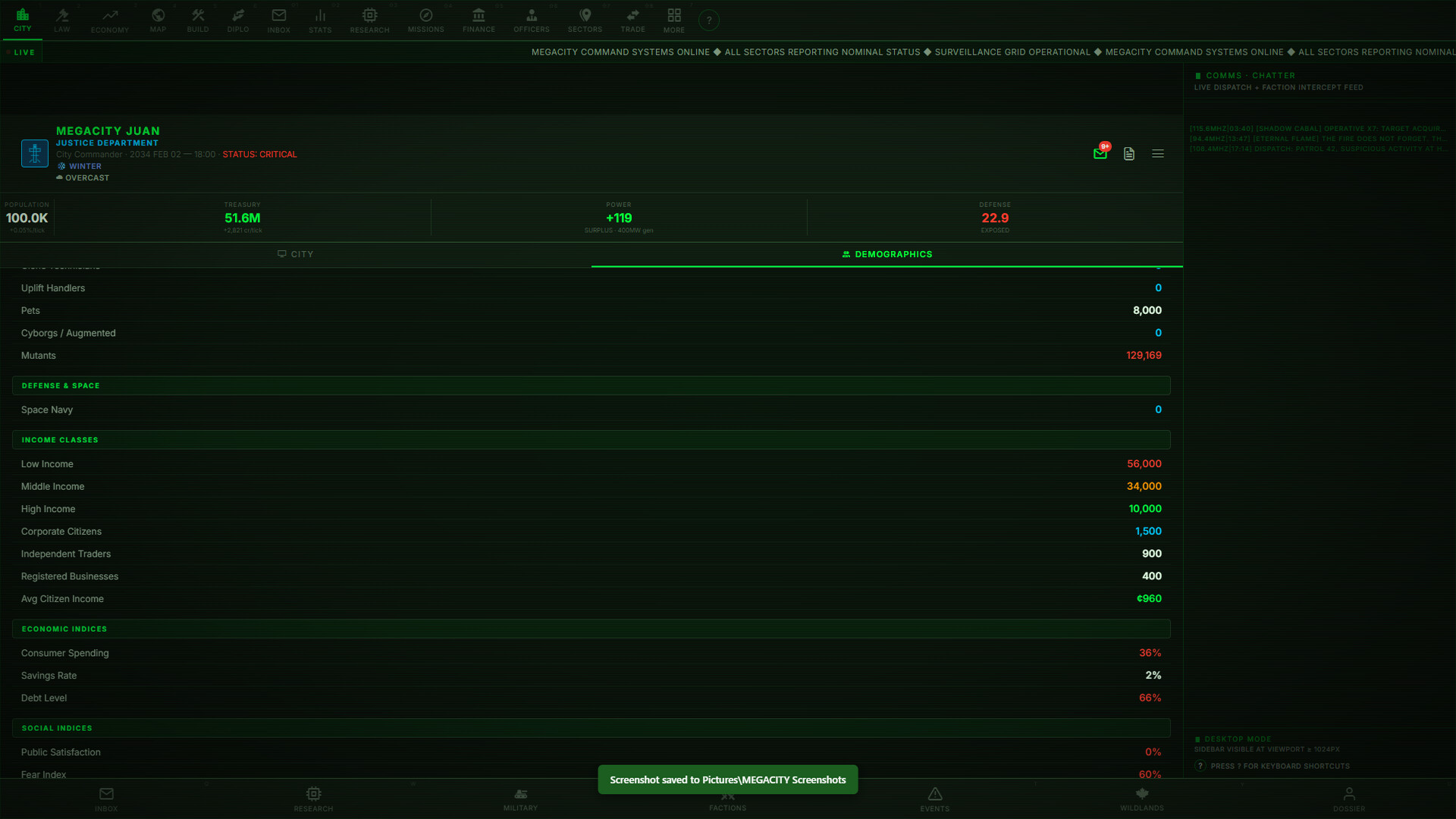
Task: Click the Mutants row value 129,169
Action: 1144,355
